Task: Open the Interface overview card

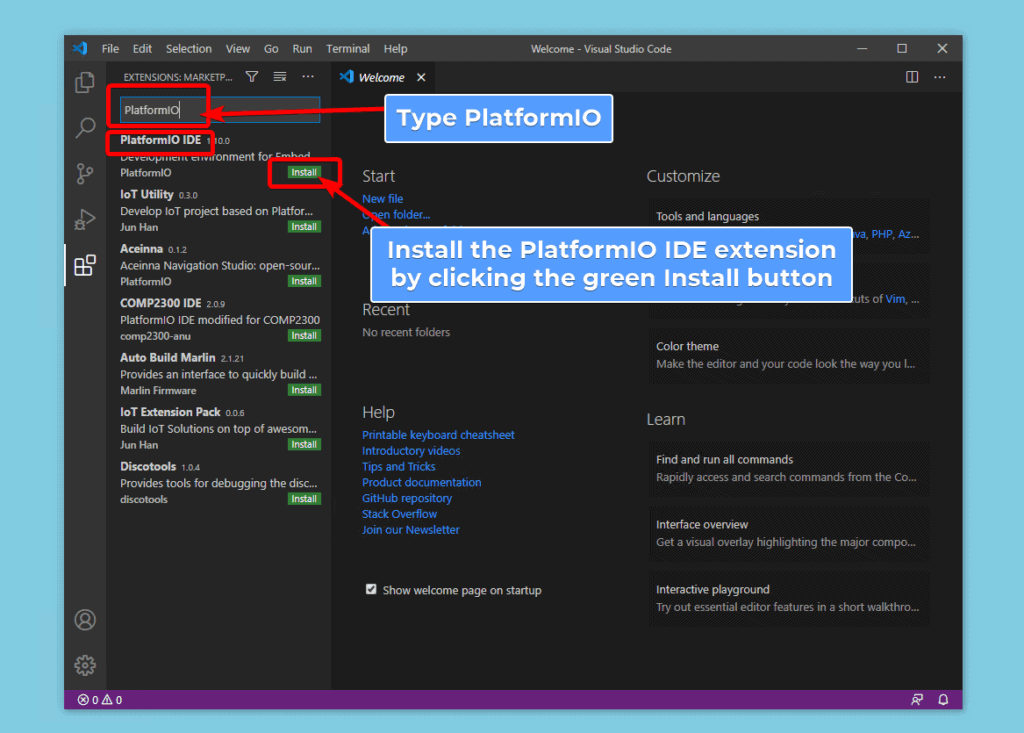Action: click(789, 533)
